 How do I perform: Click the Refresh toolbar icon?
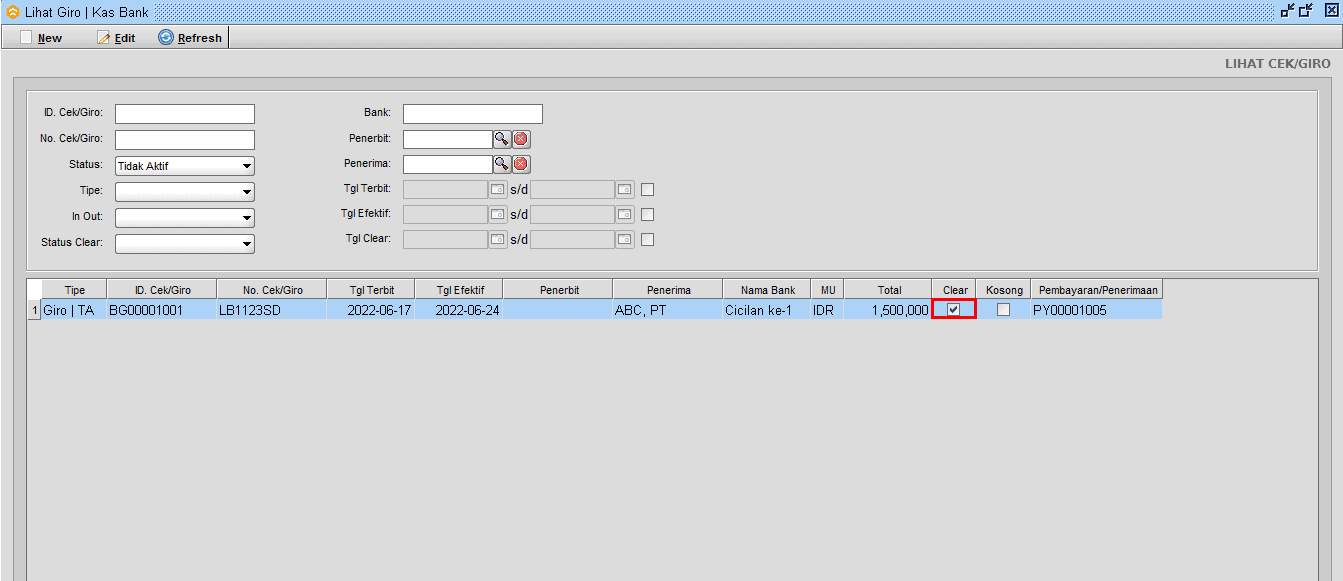166,37
